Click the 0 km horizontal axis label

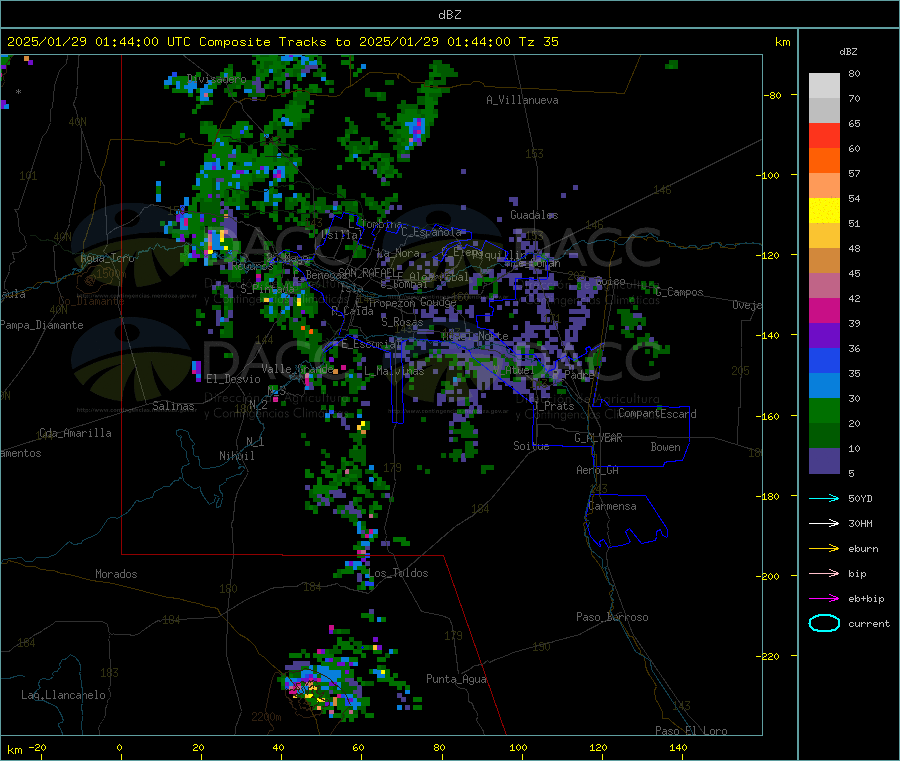[119, 747]
